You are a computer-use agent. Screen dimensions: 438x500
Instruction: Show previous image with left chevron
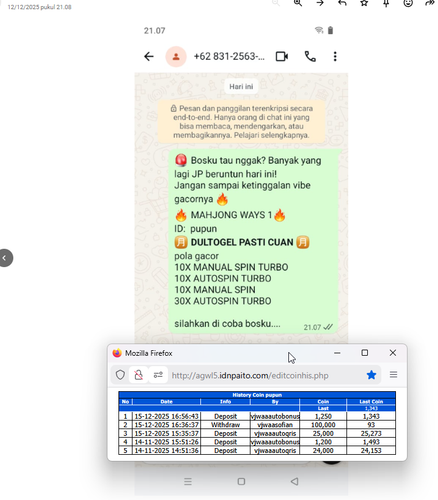click(5, 258)
